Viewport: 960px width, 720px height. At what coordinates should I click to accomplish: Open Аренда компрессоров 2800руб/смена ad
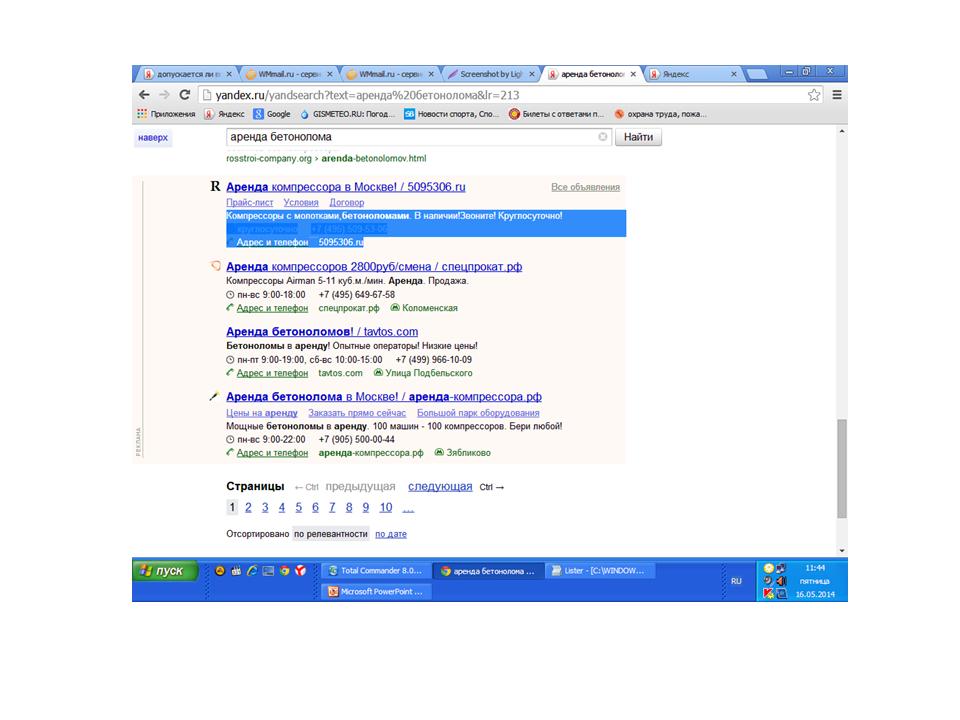point(374,267)
